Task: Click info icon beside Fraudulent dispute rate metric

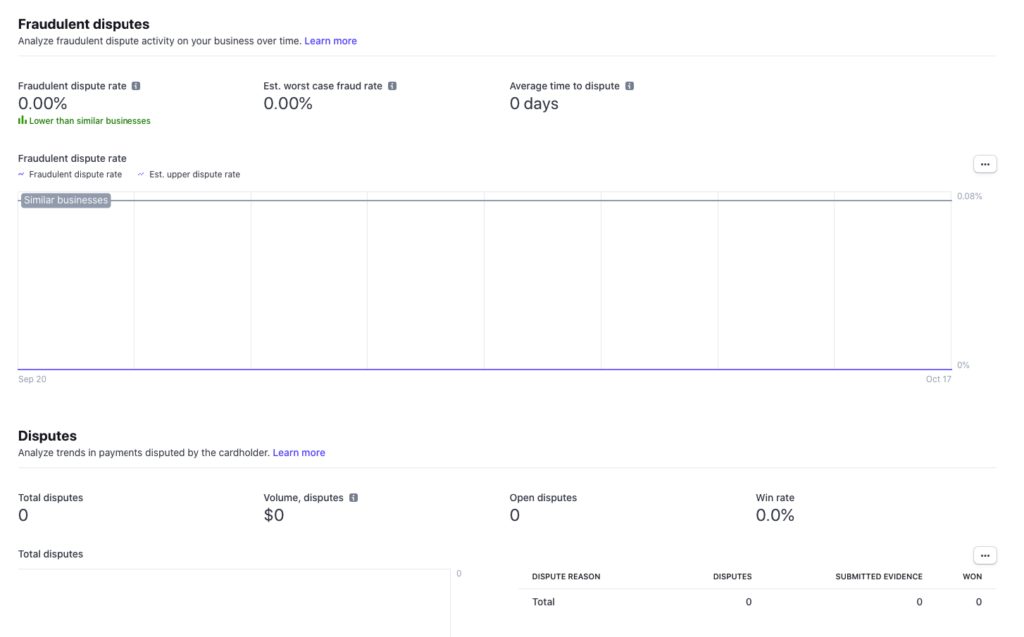Action: click(136, 86)
